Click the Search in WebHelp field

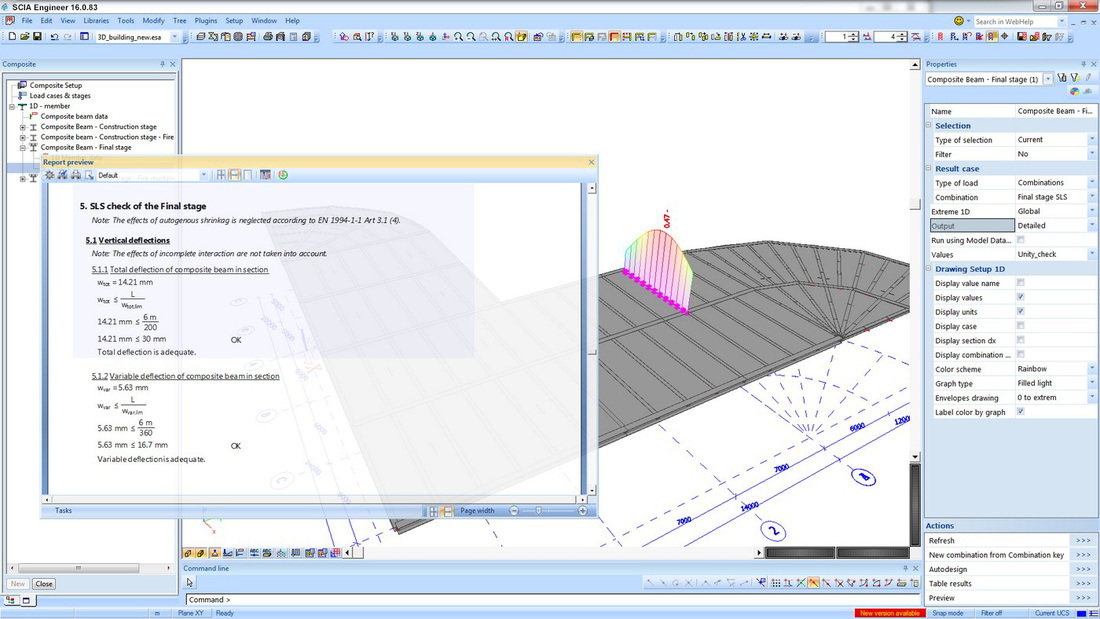point(1014,22)
